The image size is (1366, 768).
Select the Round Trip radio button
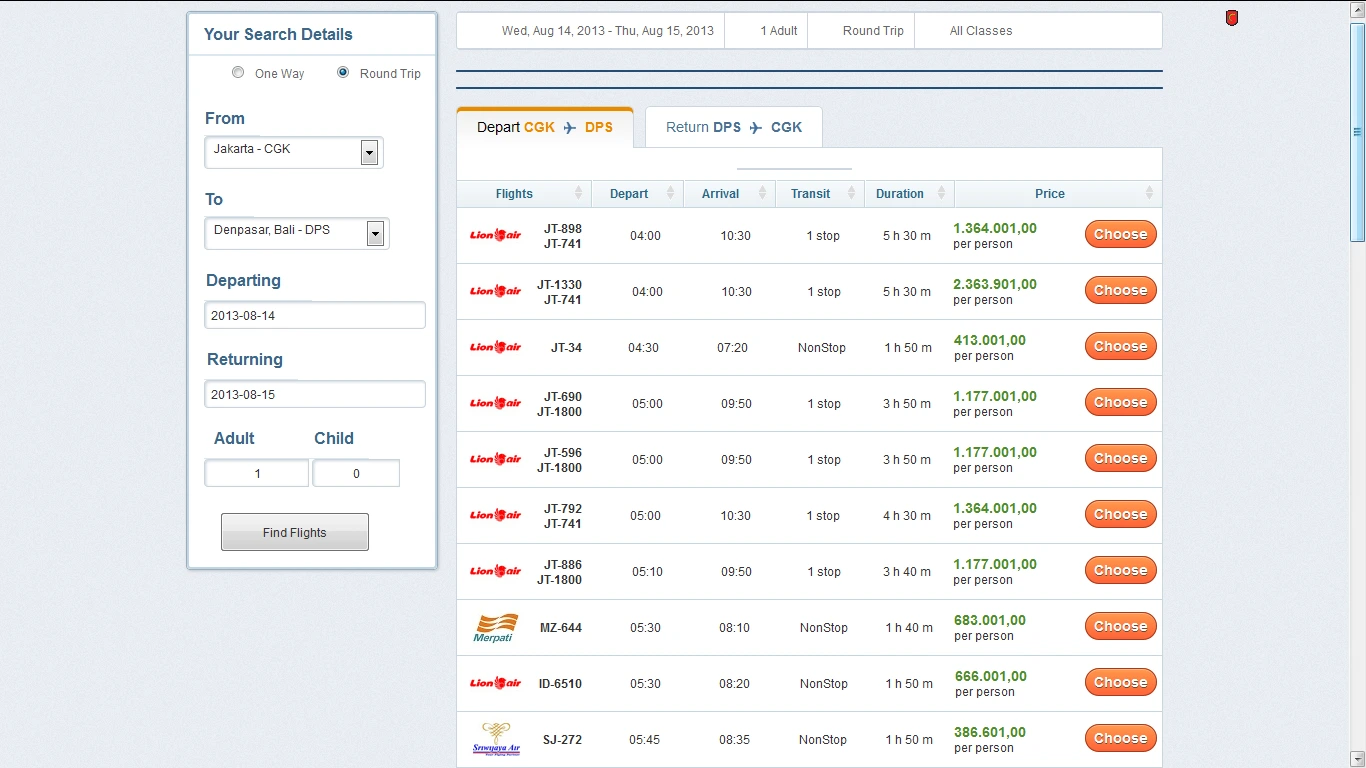342,72
